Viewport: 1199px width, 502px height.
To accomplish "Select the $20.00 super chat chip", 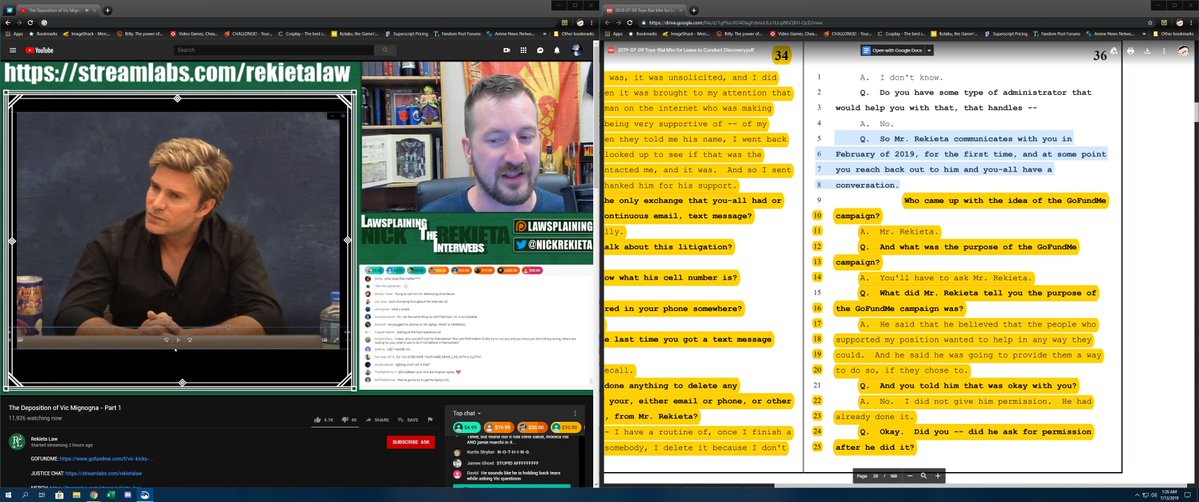I will (x=533, y=427).
